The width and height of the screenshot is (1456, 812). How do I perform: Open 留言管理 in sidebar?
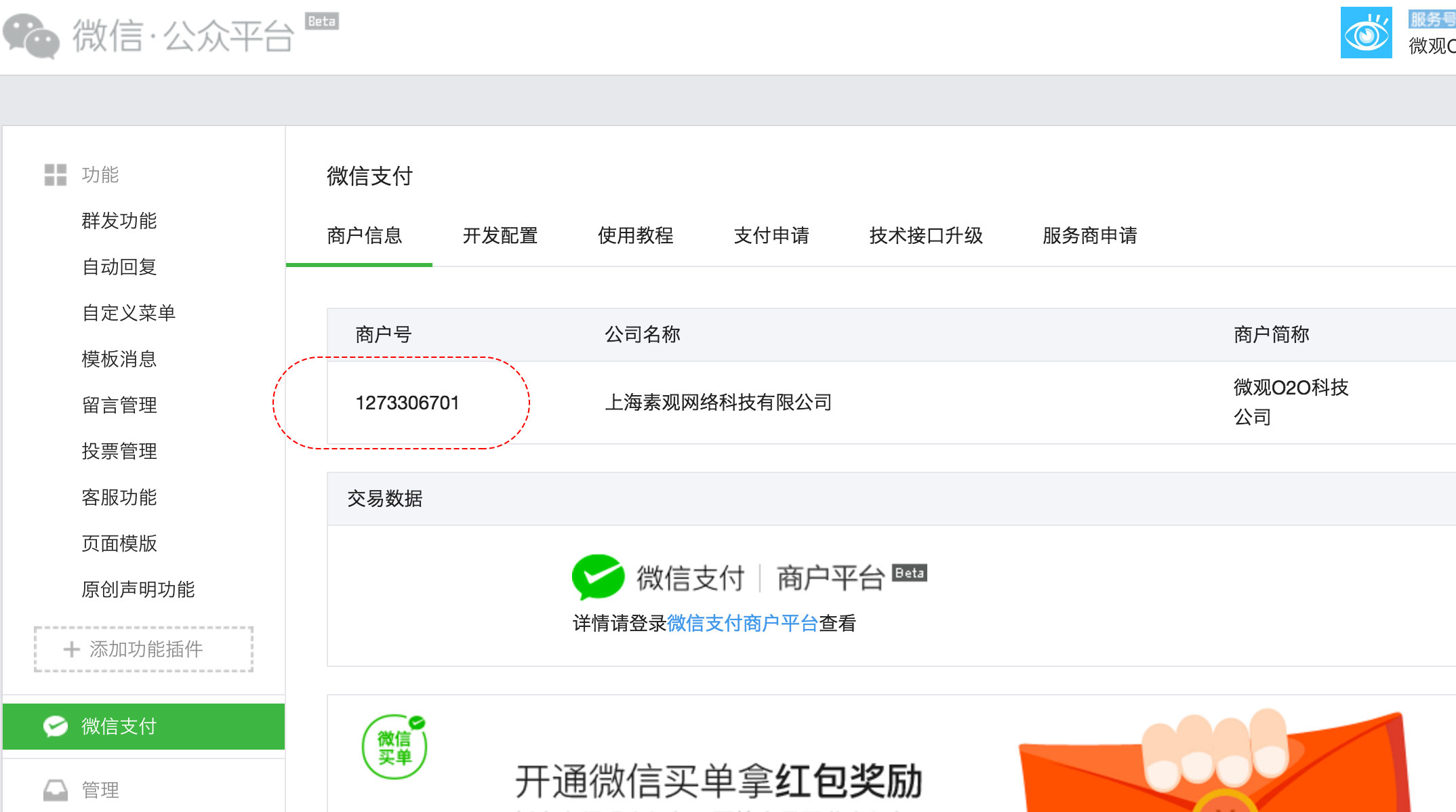119,405
